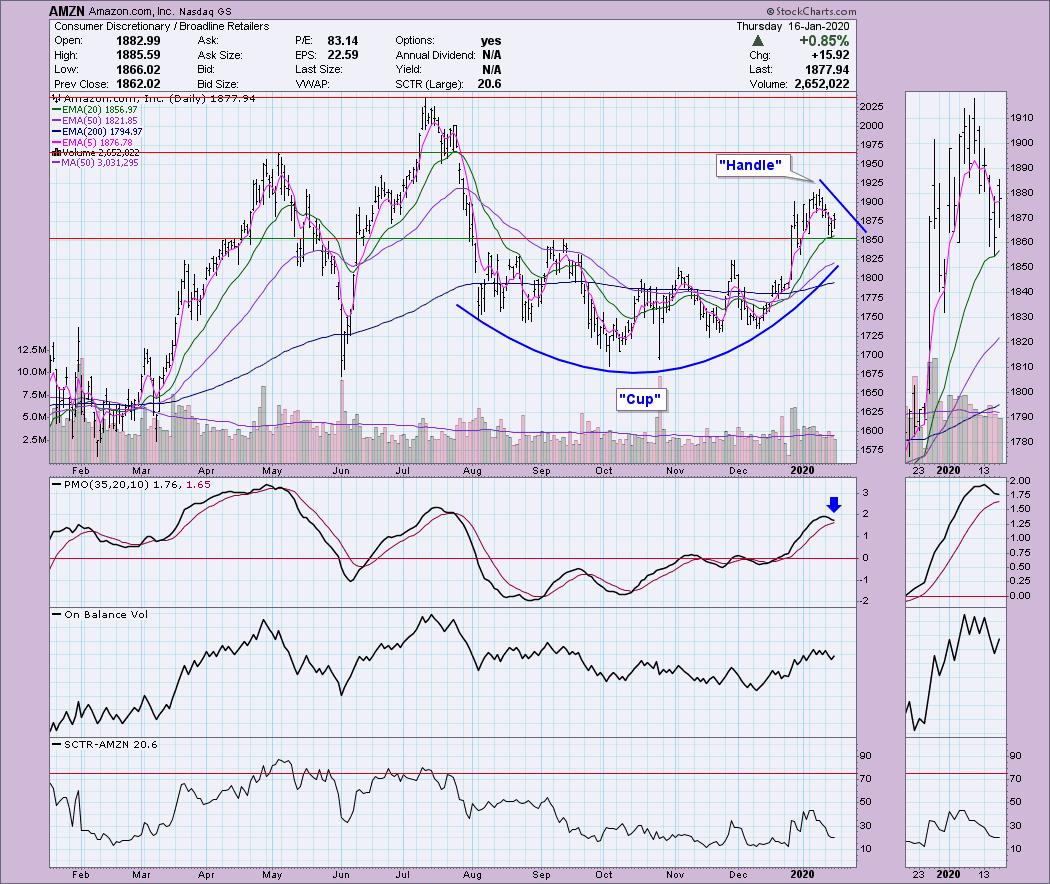Click the blue down arrow above PMO line
The height and width of the screenshot is (884, 1050).
834,504
